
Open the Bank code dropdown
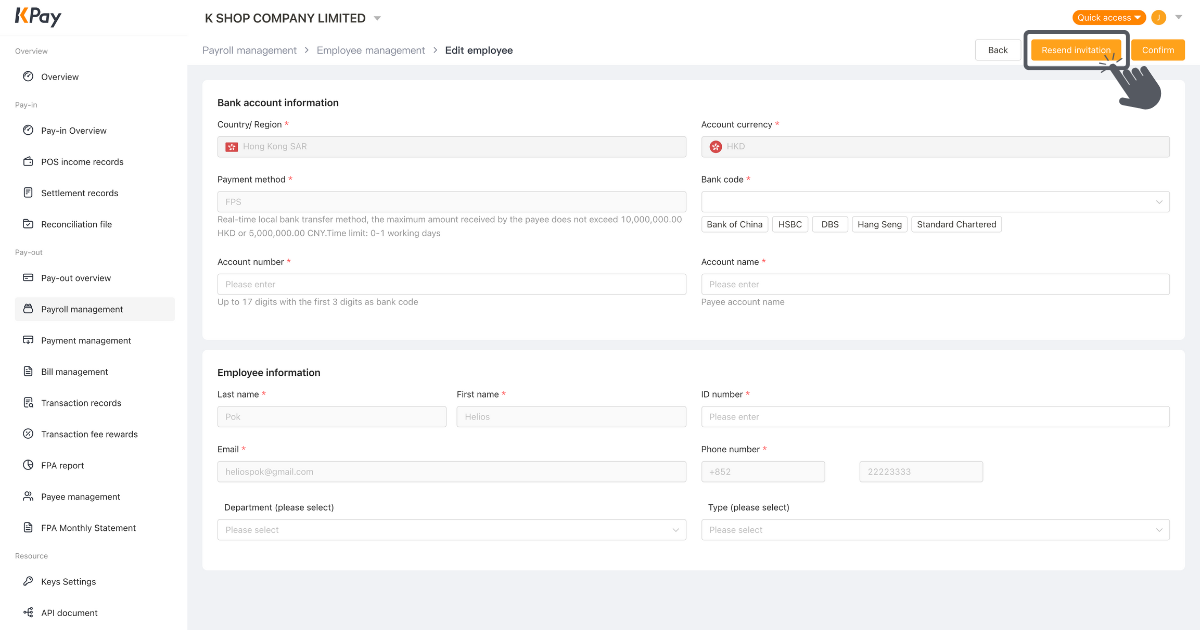click(x=935, y=201)
